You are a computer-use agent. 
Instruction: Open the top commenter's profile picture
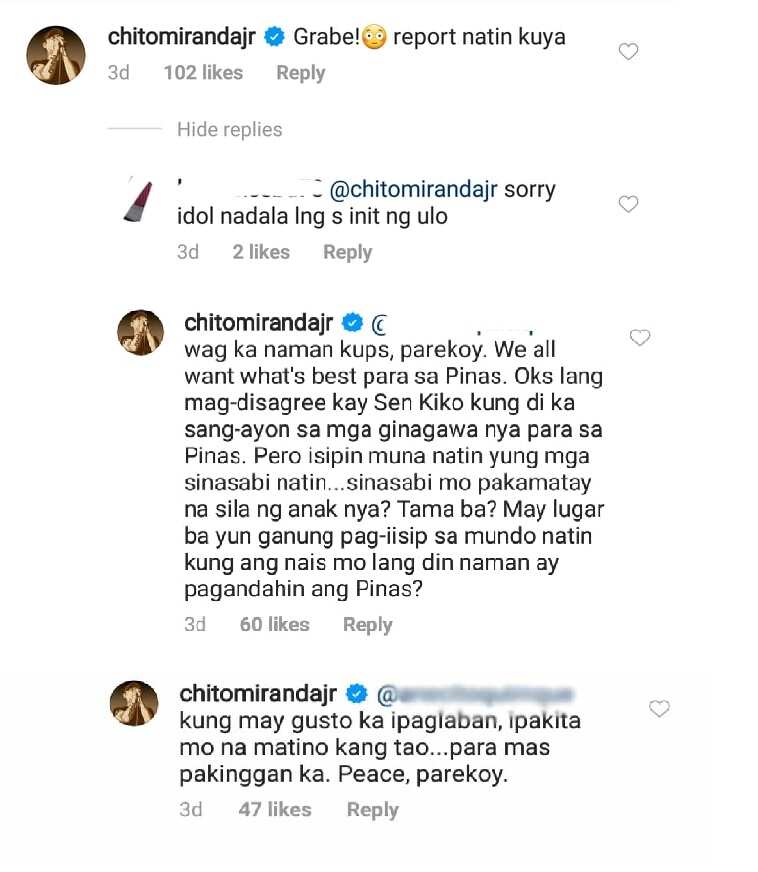point(56,55)
